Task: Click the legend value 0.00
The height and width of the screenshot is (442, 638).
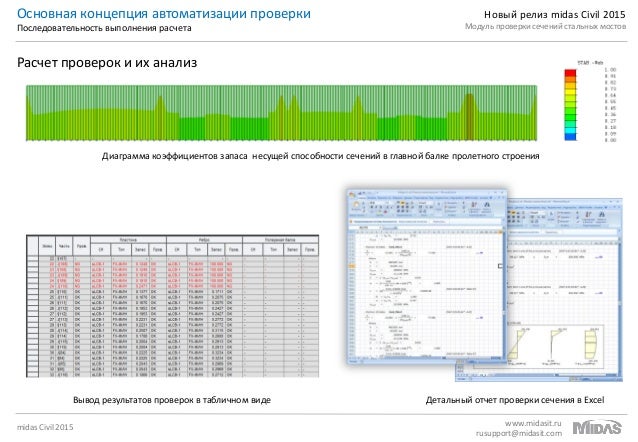Action: click(x=610, y=140)
